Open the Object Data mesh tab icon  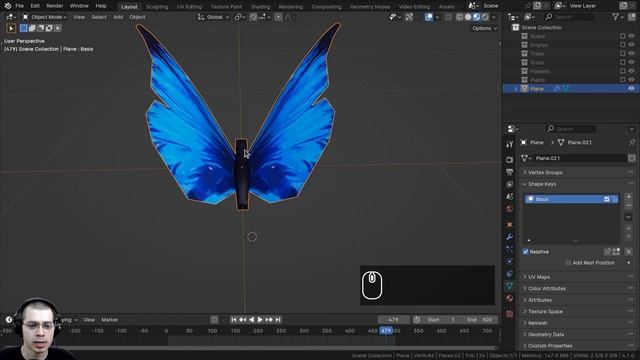coord(509,286)
